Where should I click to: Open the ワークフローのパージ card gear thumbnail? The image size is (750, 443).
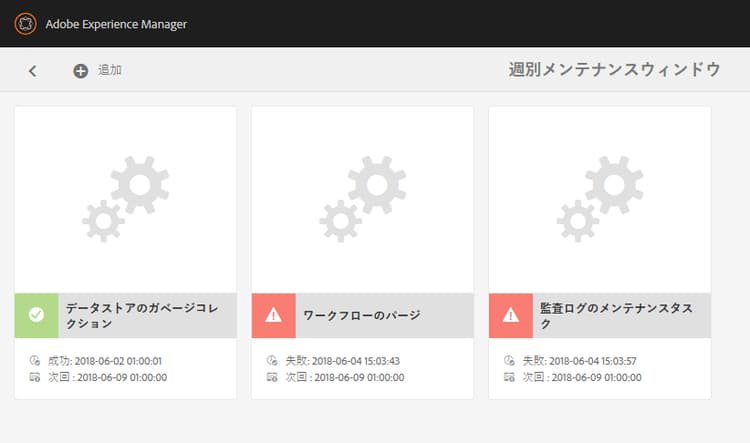[x=363, y=199]
